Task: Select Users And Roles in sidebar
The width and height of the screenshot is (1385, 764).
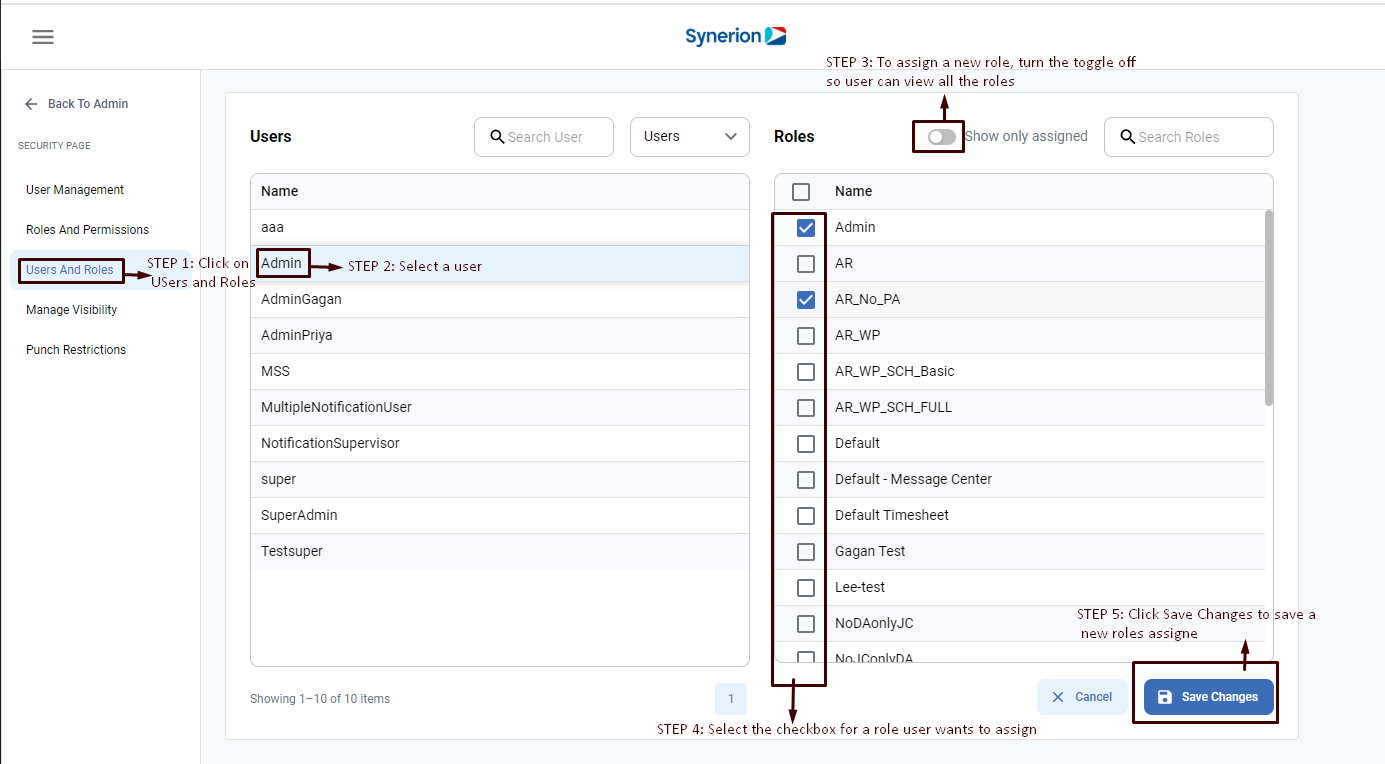Action: [70, 270]
